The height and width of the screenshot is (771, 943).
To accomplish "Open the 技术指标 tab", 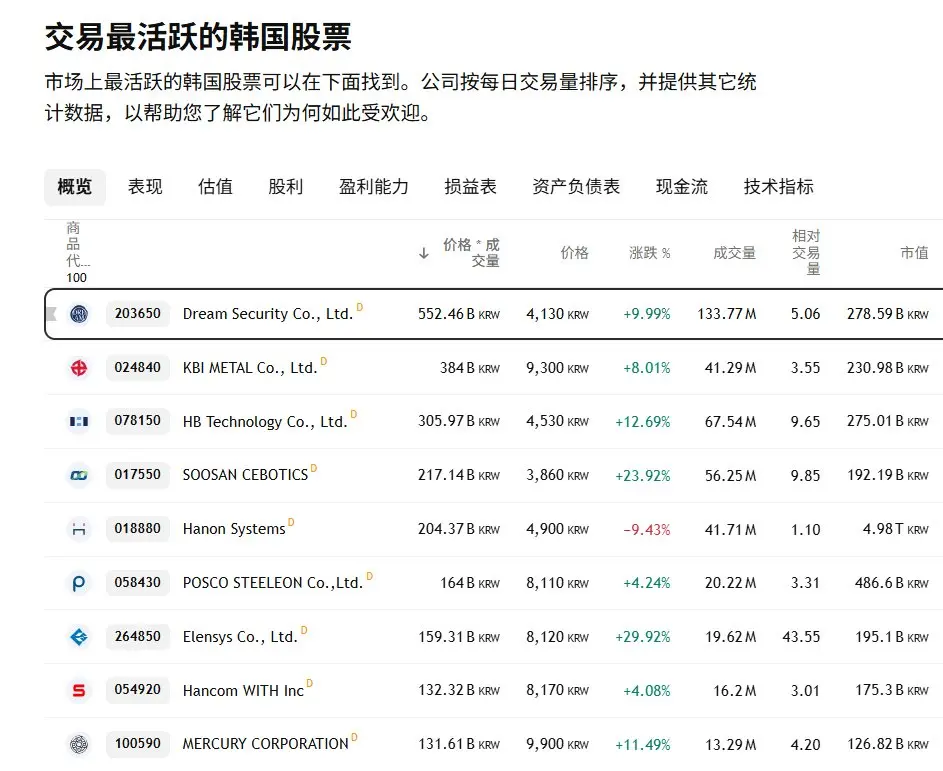I will click(778, 187).
